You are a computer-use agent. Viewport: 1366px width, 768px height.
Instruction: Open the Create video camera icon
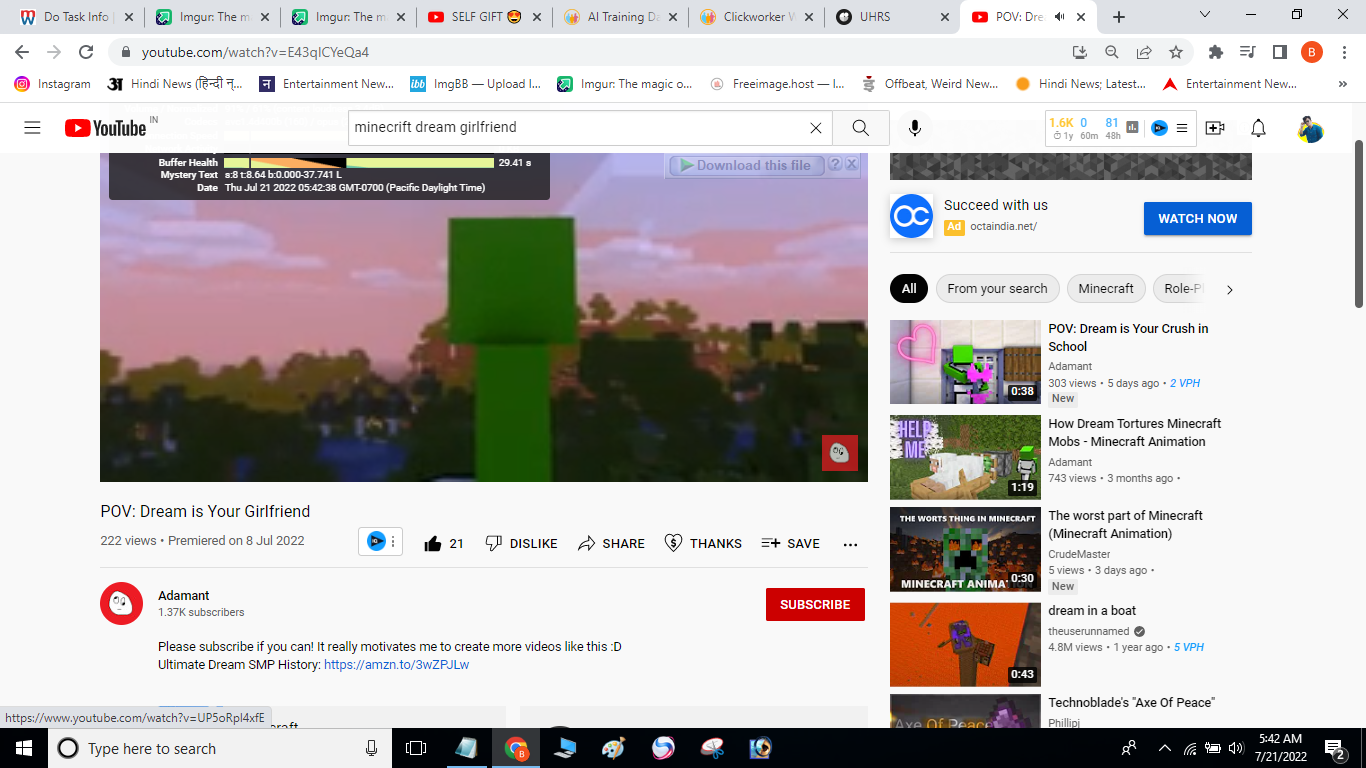pos(1215,128)
